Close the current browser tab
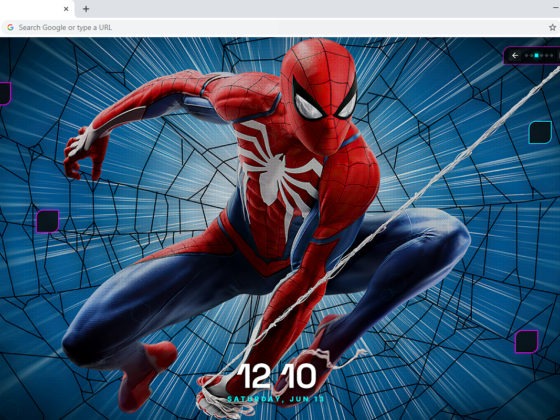This screenshot has height=420, width=560. (x=66, y=9)
